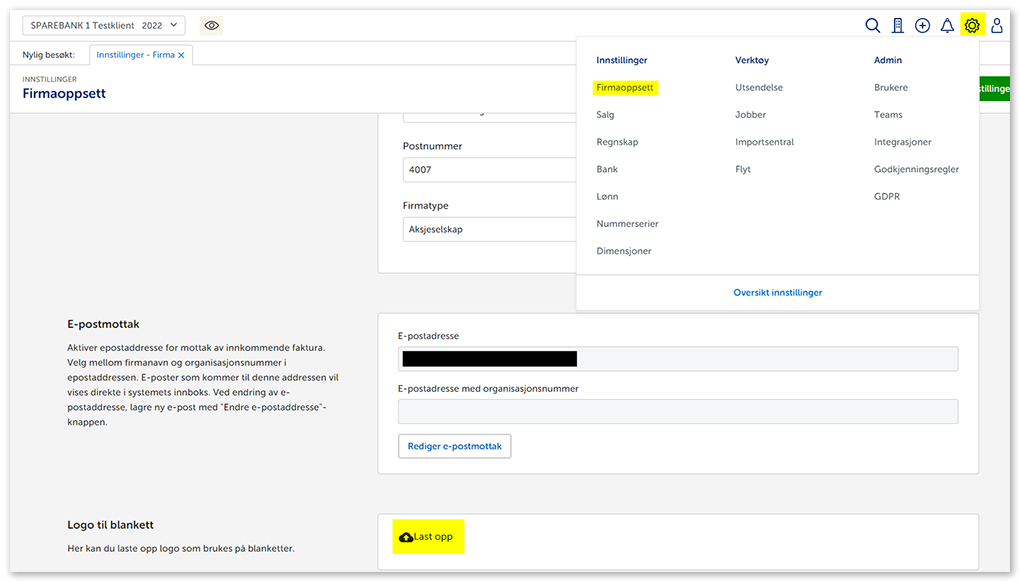The image size is (1020, 582).
Task: Click the settings gear icon
Action: tap(971, 26)
